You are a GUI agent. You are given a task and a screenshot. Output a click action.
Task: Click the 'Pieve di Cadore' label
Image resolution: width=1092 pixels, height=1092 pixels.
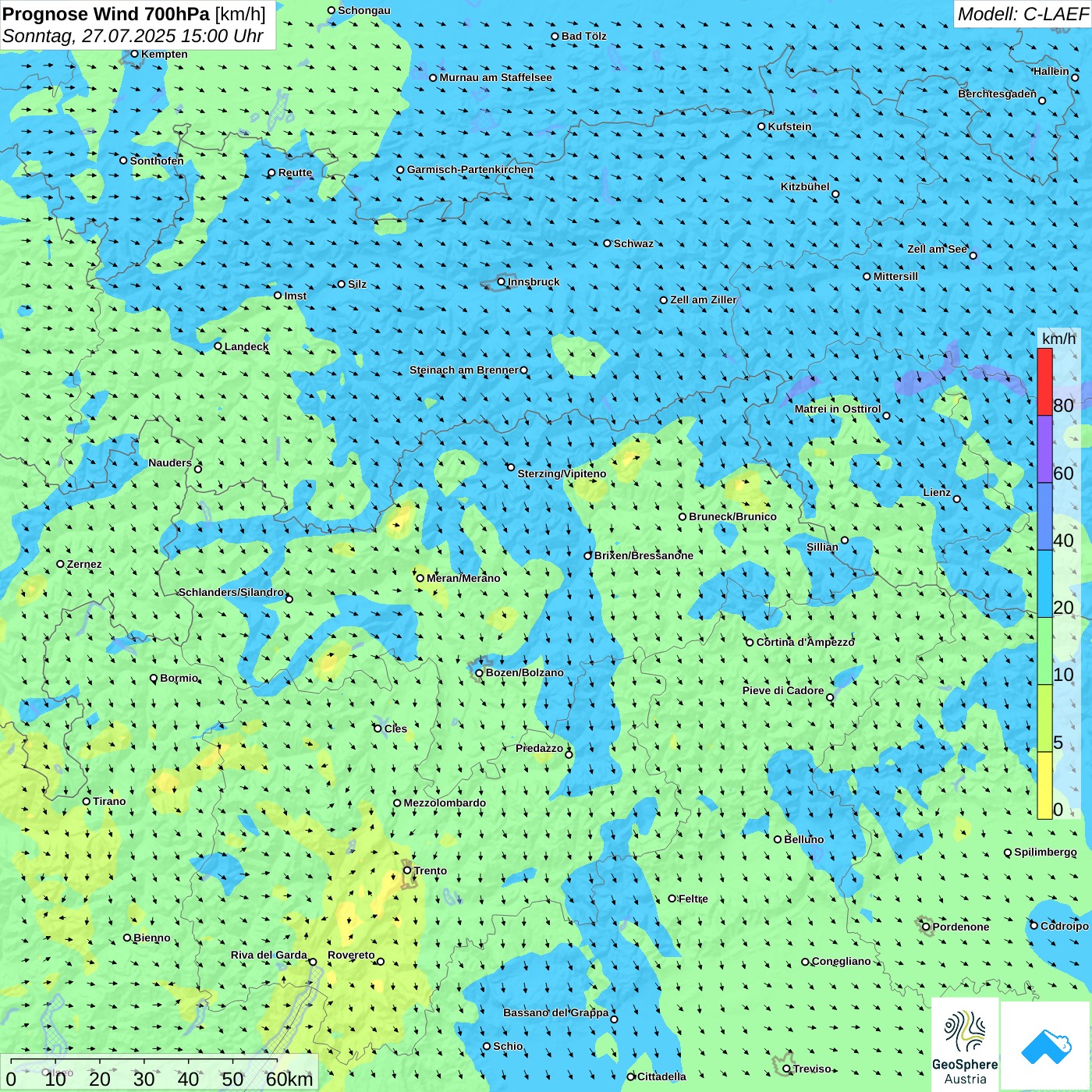pyautogui.click(x=783, y=690)
